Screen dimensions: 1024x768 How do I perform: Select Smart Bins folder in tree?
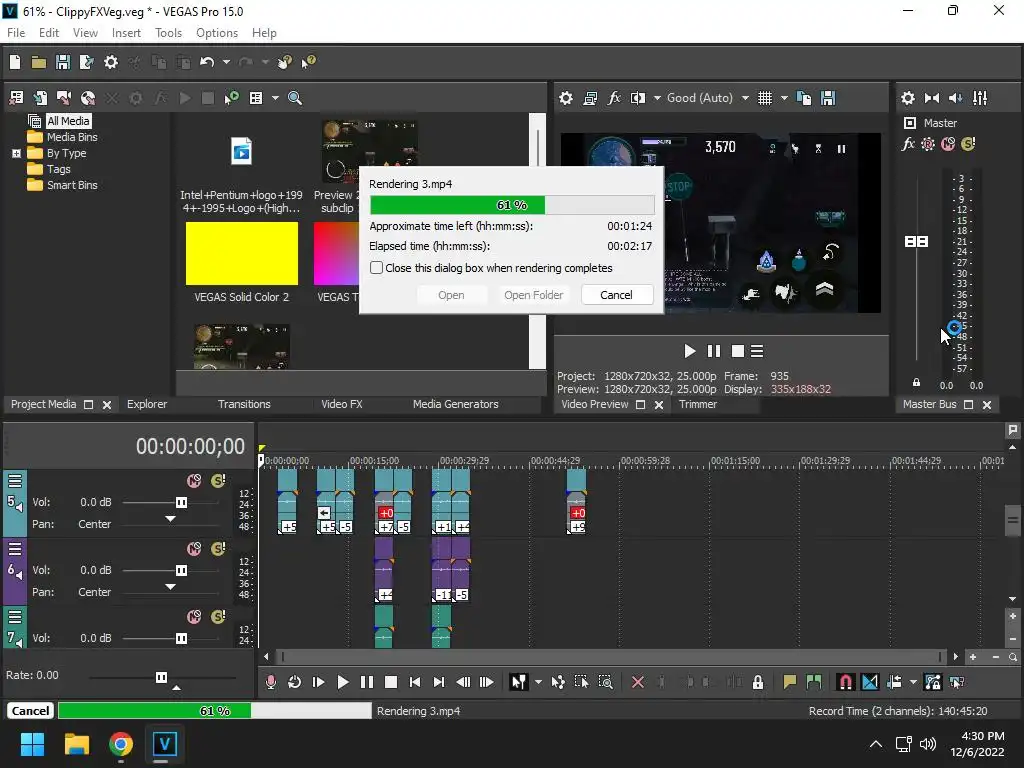(72, 185)
